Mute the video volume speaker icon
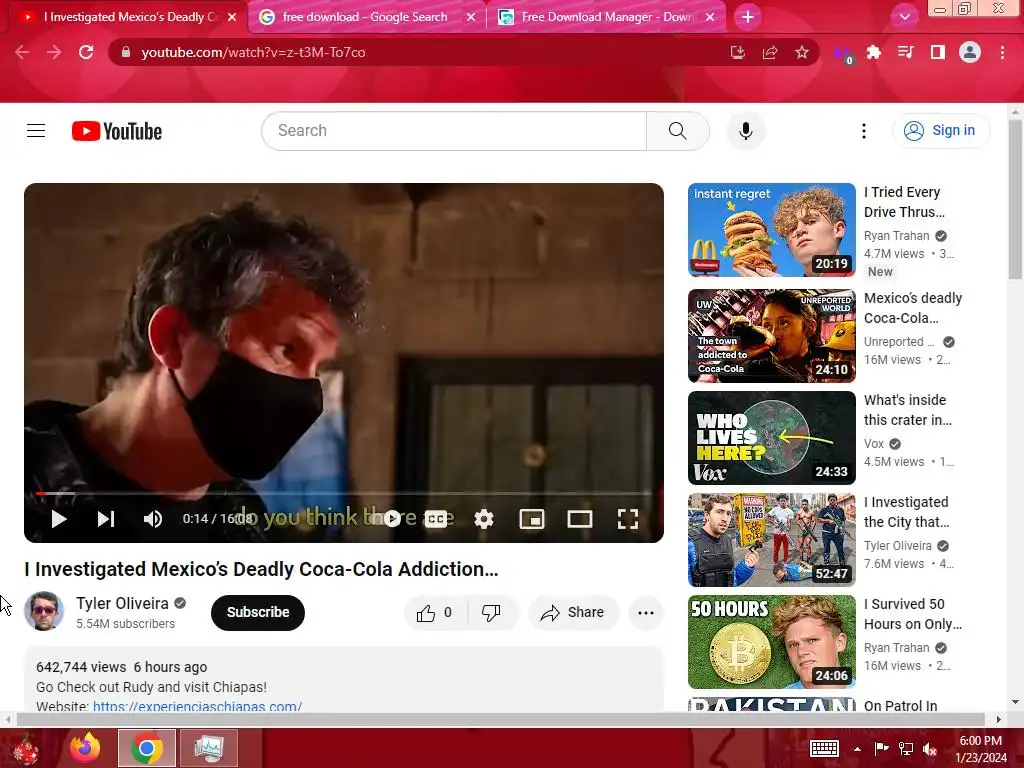The height and width of the screenshot is (768, 1024). [x=153, y=519]
